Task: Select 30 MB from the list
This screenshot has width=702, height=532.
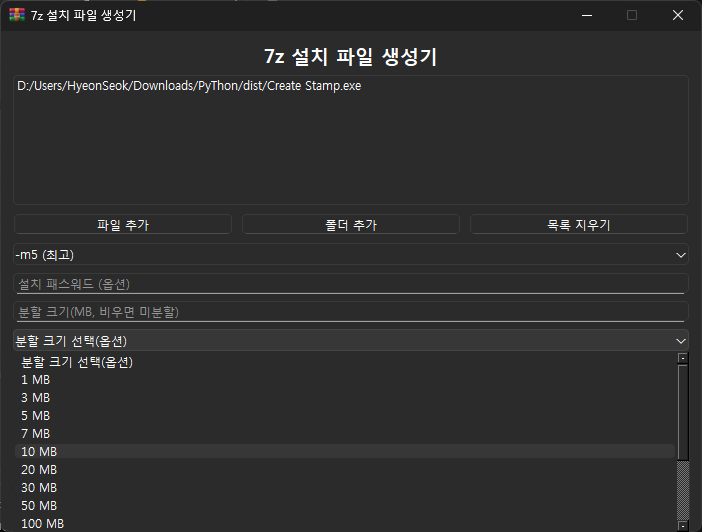Action: coord(345,487)
